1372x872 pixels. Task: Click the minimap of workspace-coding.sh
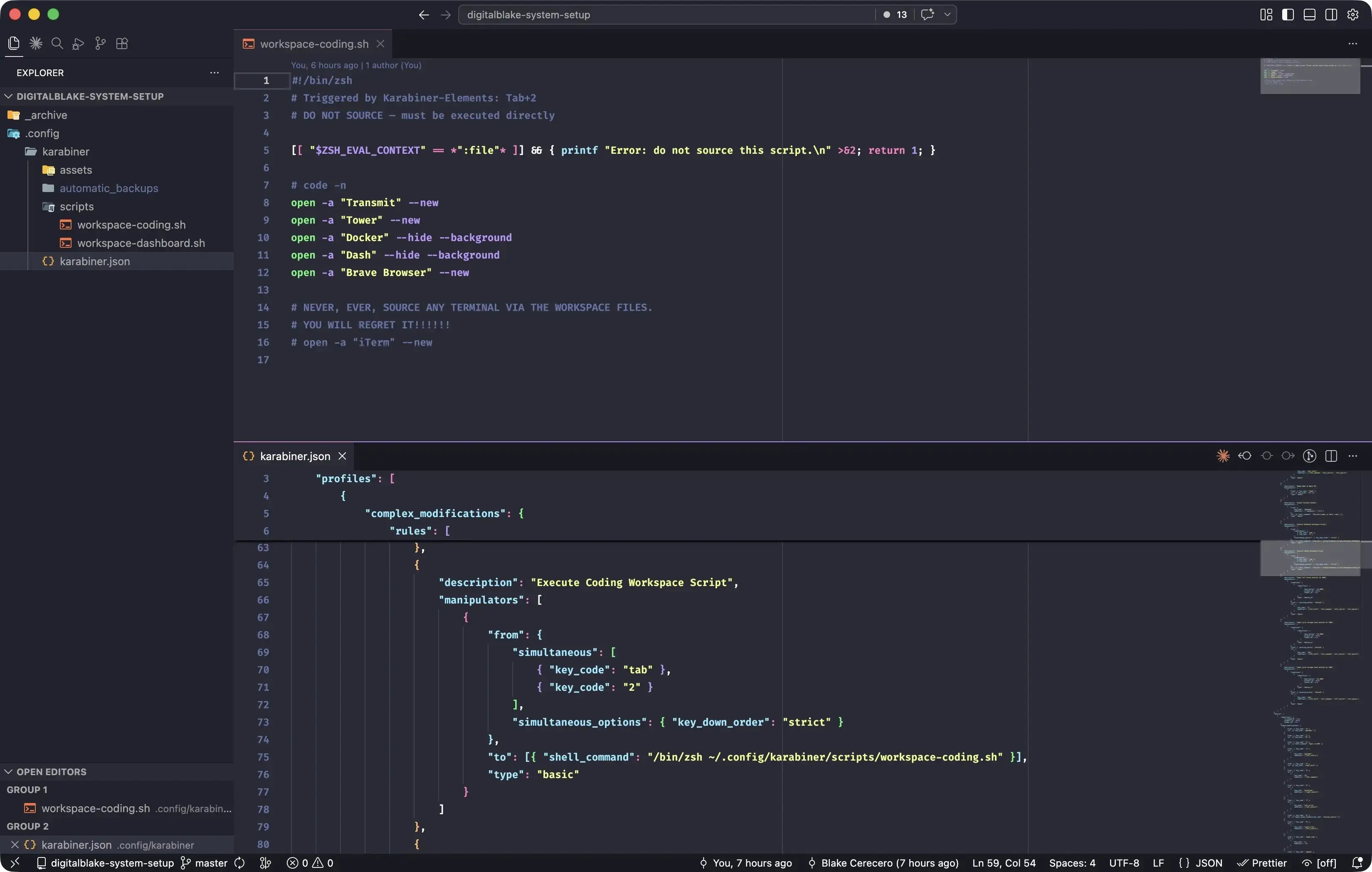point(1310,76)
